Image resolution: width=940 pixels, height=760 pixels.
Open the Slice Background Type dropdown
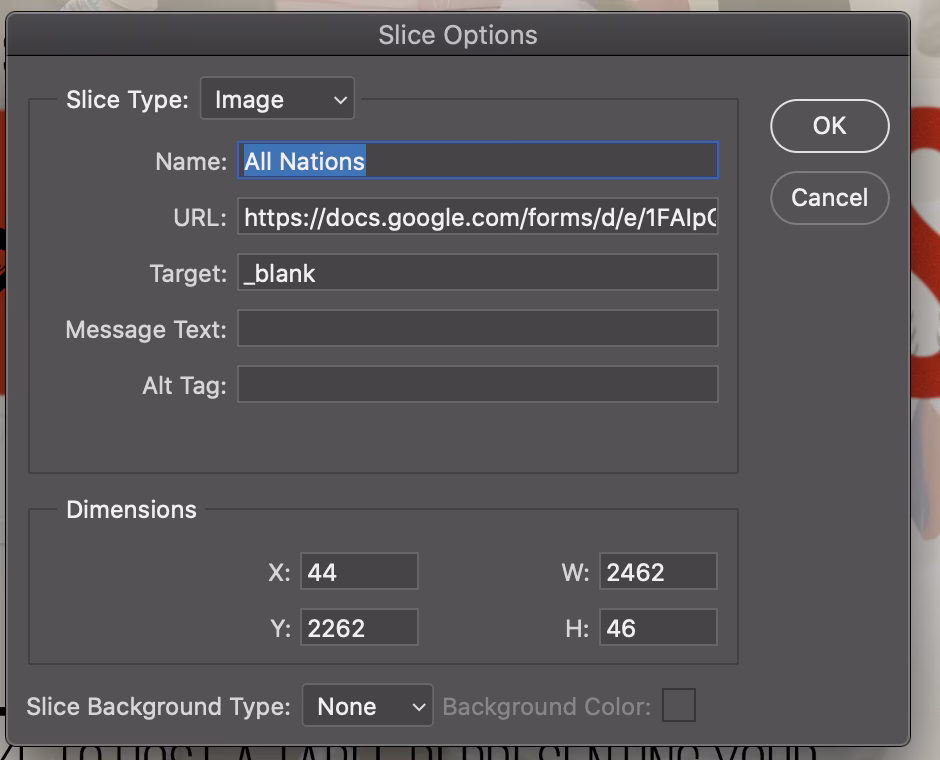coord(367,706)
